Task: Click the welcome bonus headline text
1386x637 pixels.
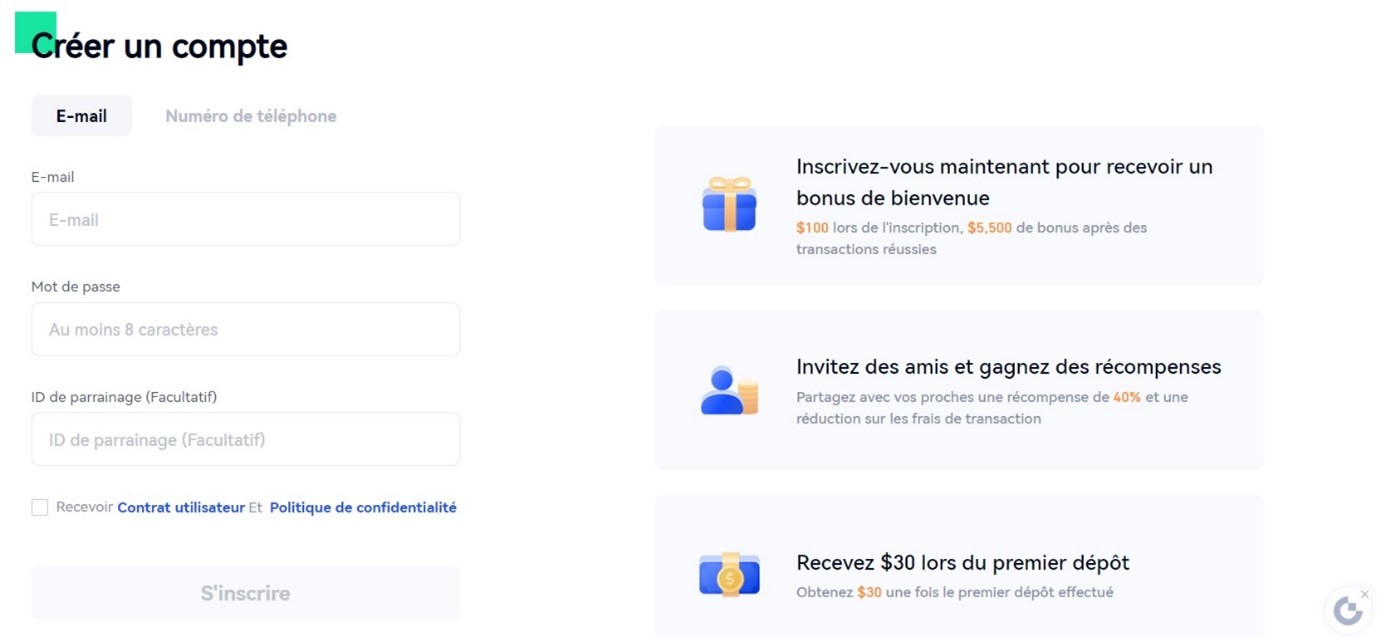Action: pyautogui.click(x=1004, y=182)
